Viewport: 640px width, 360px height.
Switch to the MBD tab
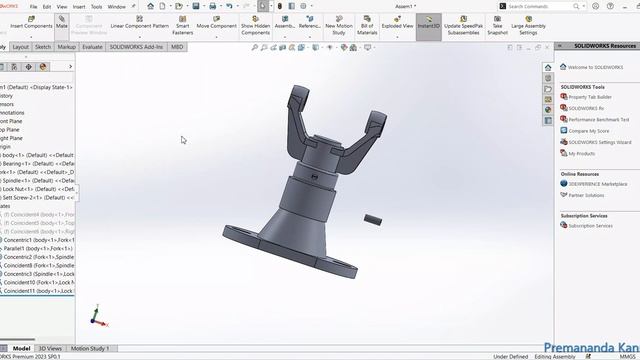point(177,47)
